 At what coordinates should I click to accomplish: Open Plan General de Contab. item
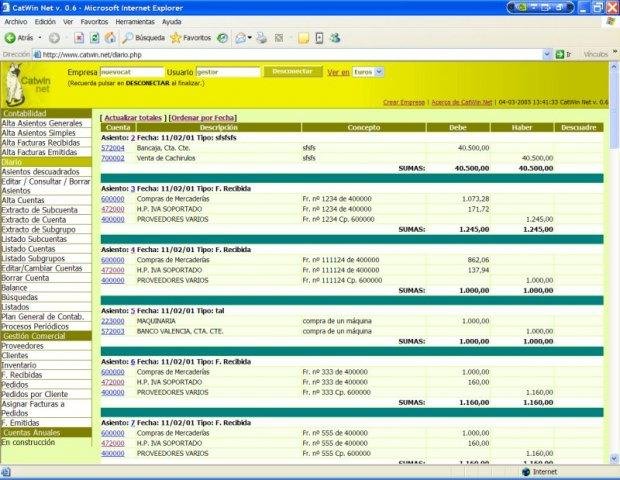click(43, 317)
